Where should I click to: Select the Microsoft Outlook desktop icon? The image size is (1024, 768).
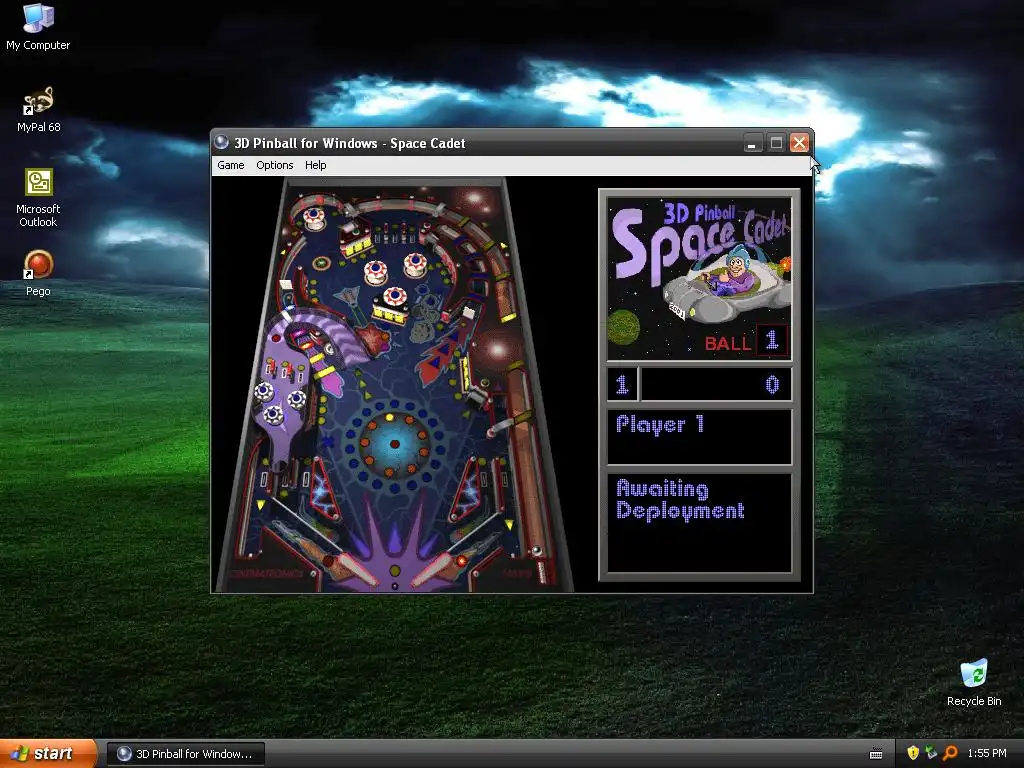click(x=38, y=198)
